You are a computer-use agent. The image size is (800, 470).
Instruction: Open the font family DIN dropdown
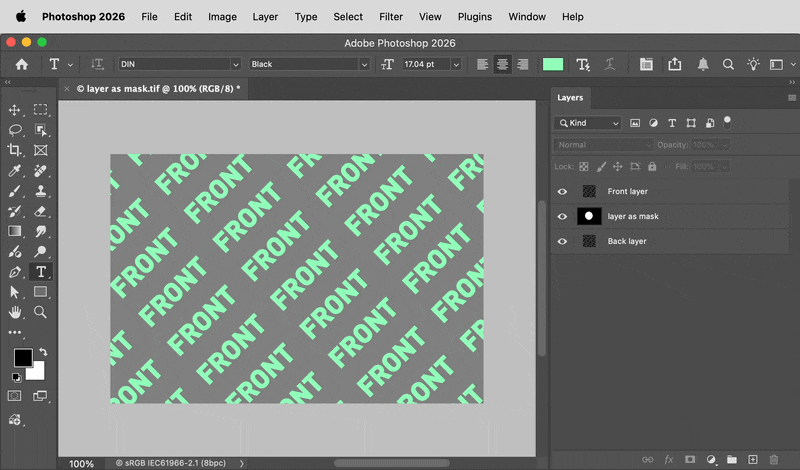[x=236, y=64]
